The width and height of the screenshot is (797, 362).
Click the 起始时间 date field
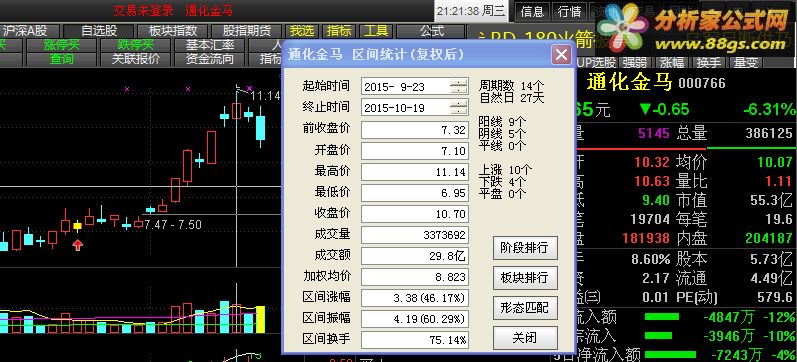406,86
